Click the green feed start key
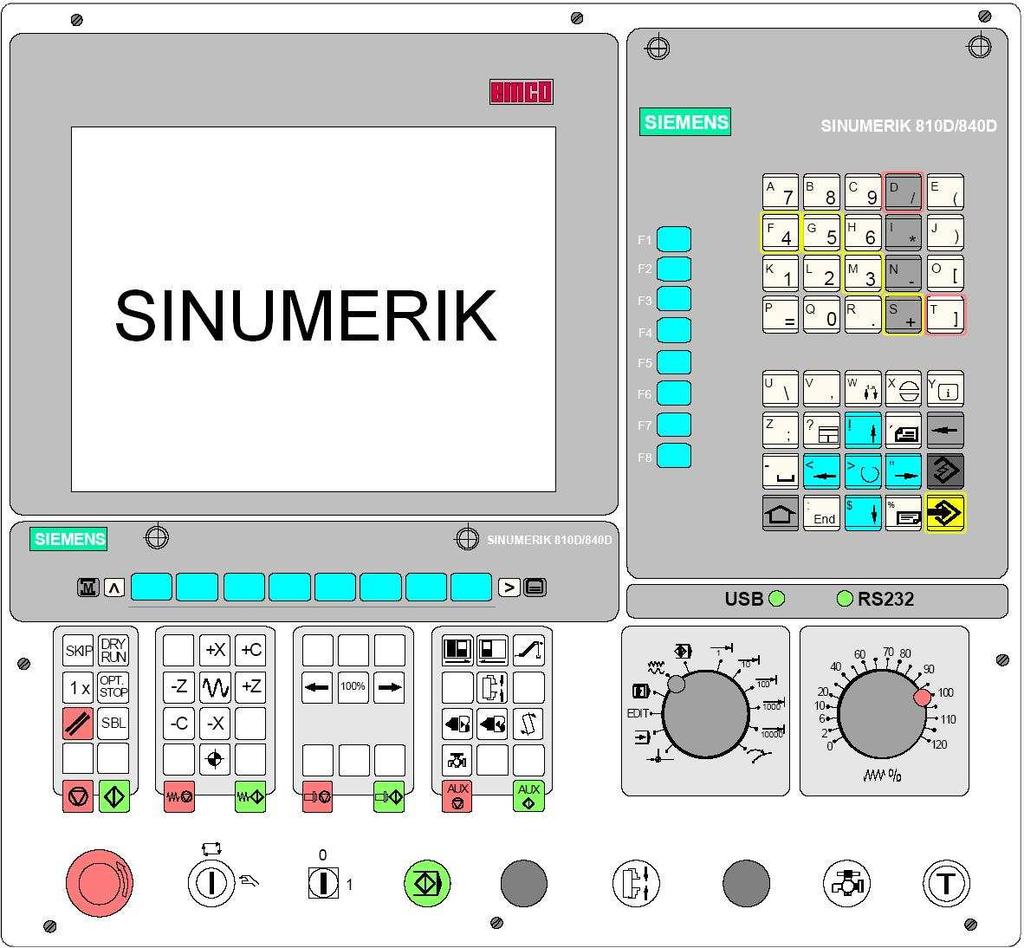The height and width of the screenshot is (948, 1024). (x=250, y=797)
